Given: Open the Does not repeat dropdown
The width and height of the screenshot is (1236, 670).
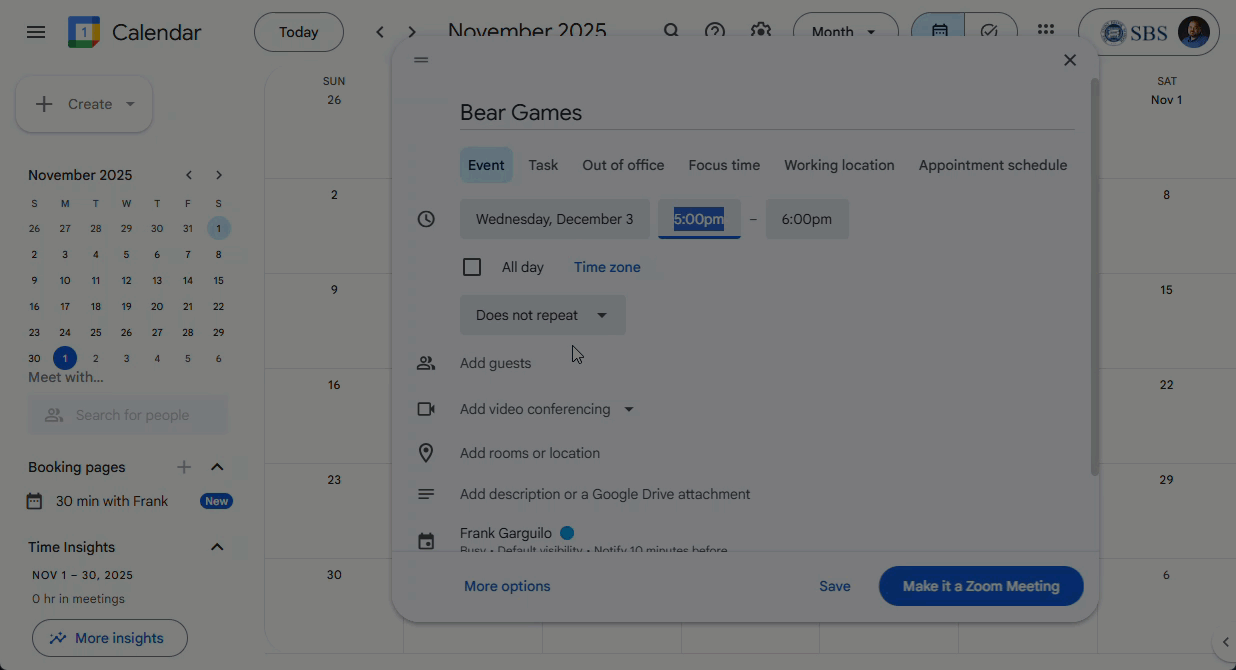Looking at the screenshot, I should tap(543, 315).
